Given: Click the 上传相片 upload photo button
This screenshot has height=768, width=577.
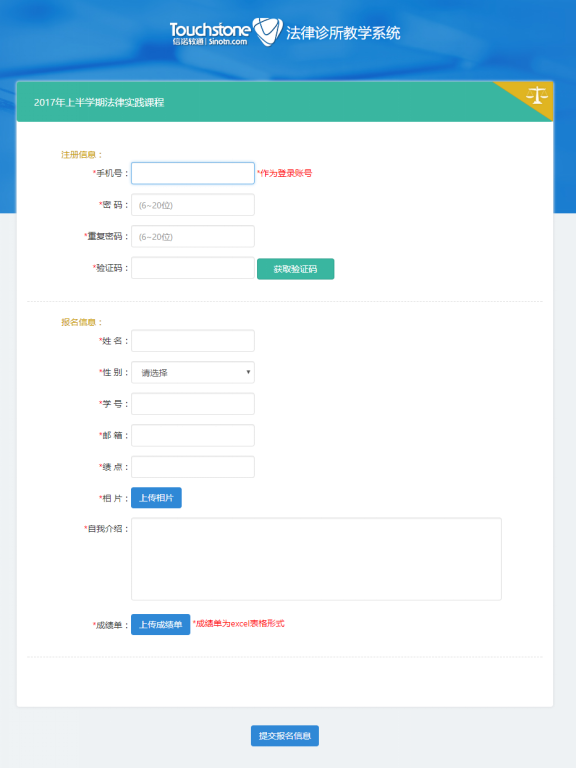Looking at the screenshot, I should point(156,498).
